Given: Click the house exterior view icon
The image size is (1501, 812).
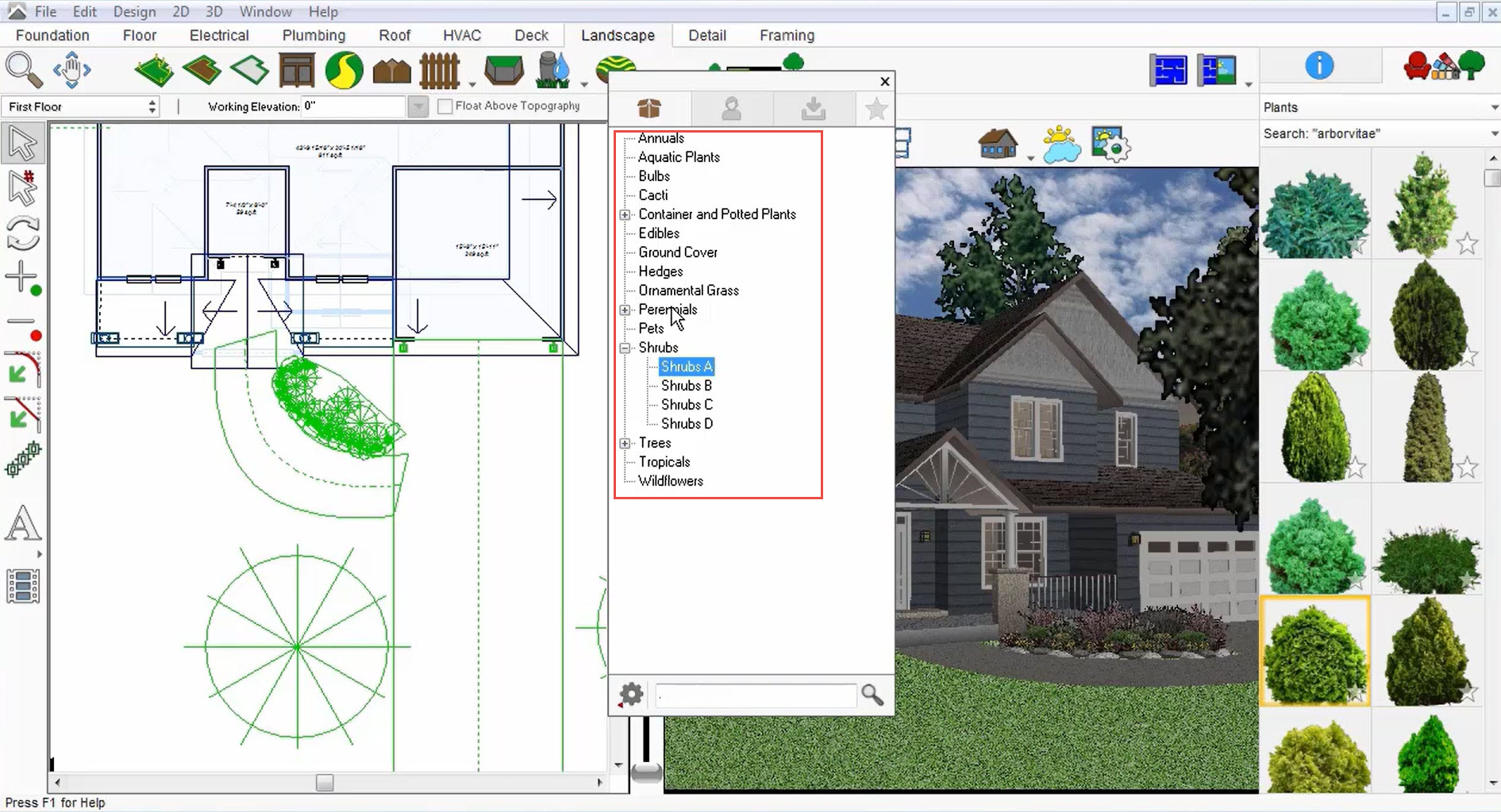Looking at the screenshot, I should pyautogui.click(x=998, y=144).
